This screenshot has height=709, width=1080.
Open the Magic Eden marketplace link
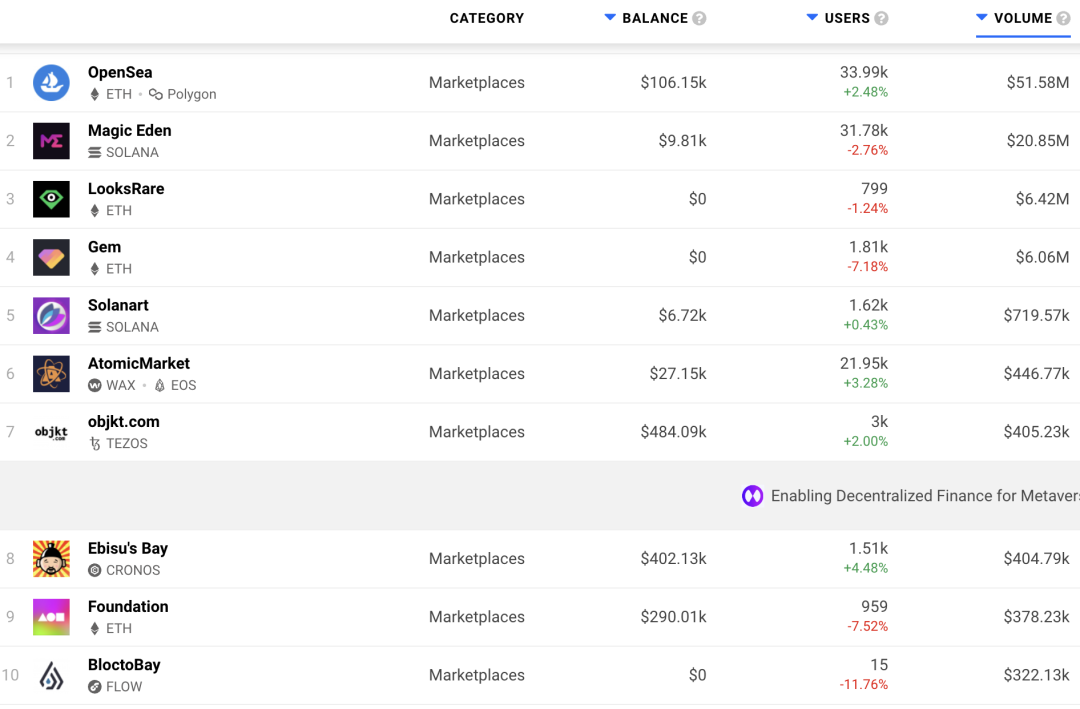(129, 130)
